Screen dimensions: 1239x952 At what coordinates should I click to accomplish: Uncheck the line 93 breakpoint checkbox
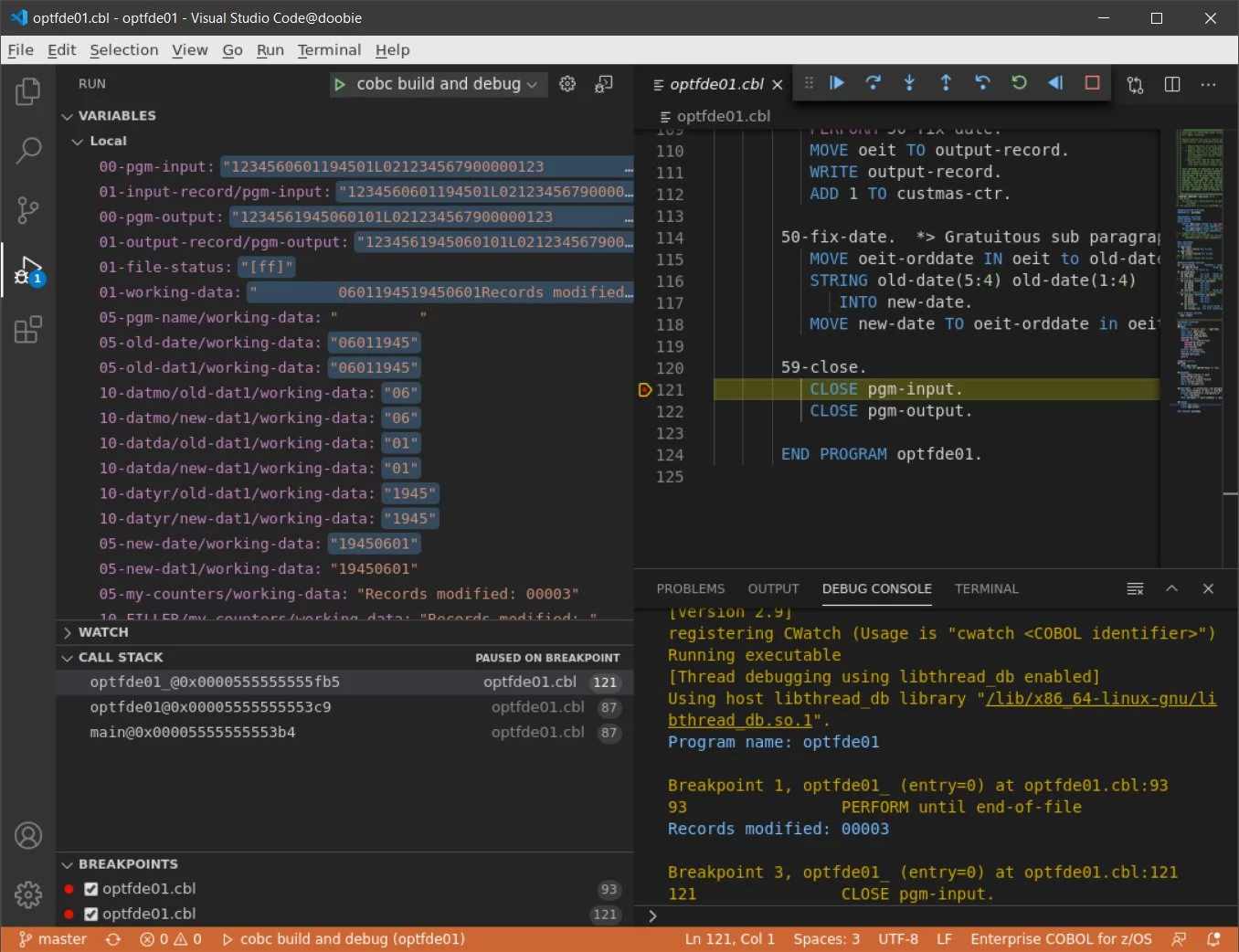tap(91, 889)
